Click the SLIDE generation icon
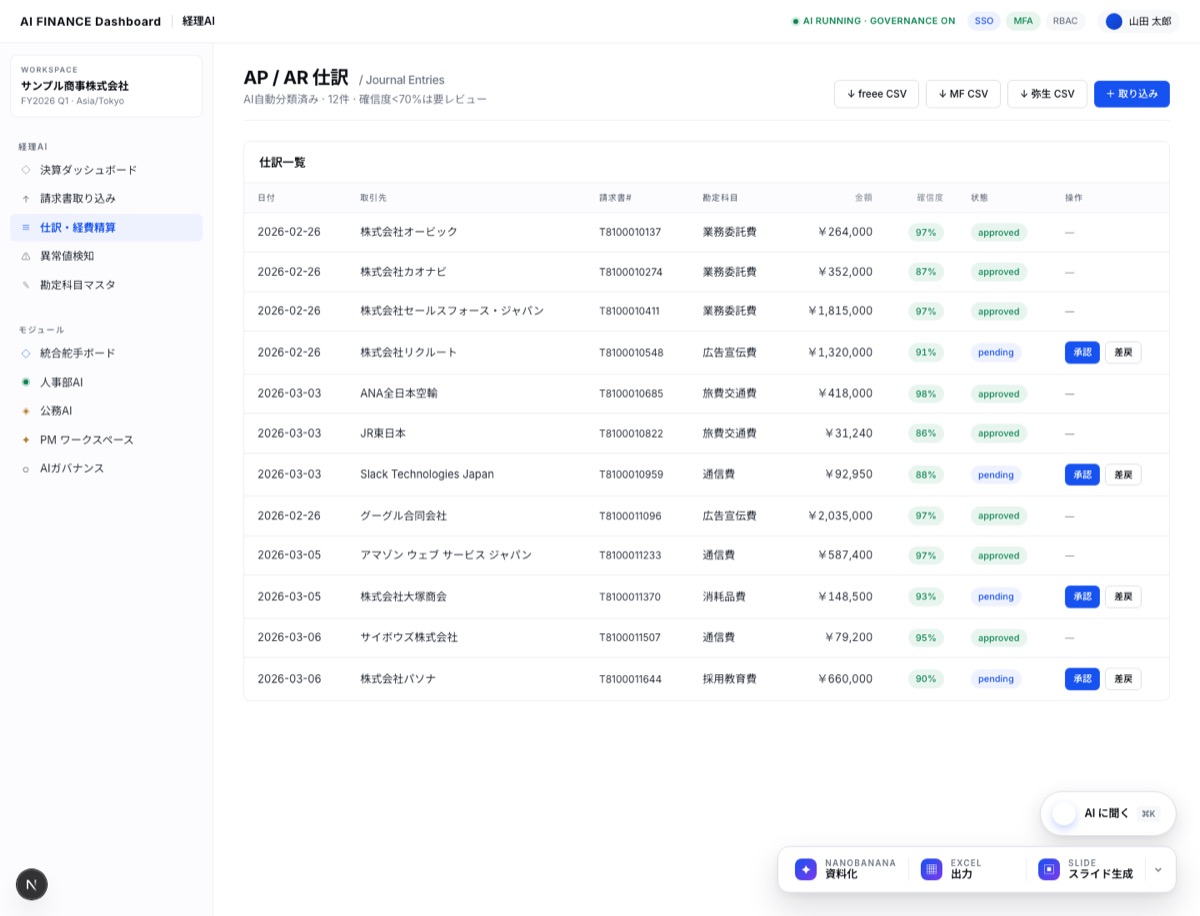Screen dimensions: 1200x916 coord(1049,869)
